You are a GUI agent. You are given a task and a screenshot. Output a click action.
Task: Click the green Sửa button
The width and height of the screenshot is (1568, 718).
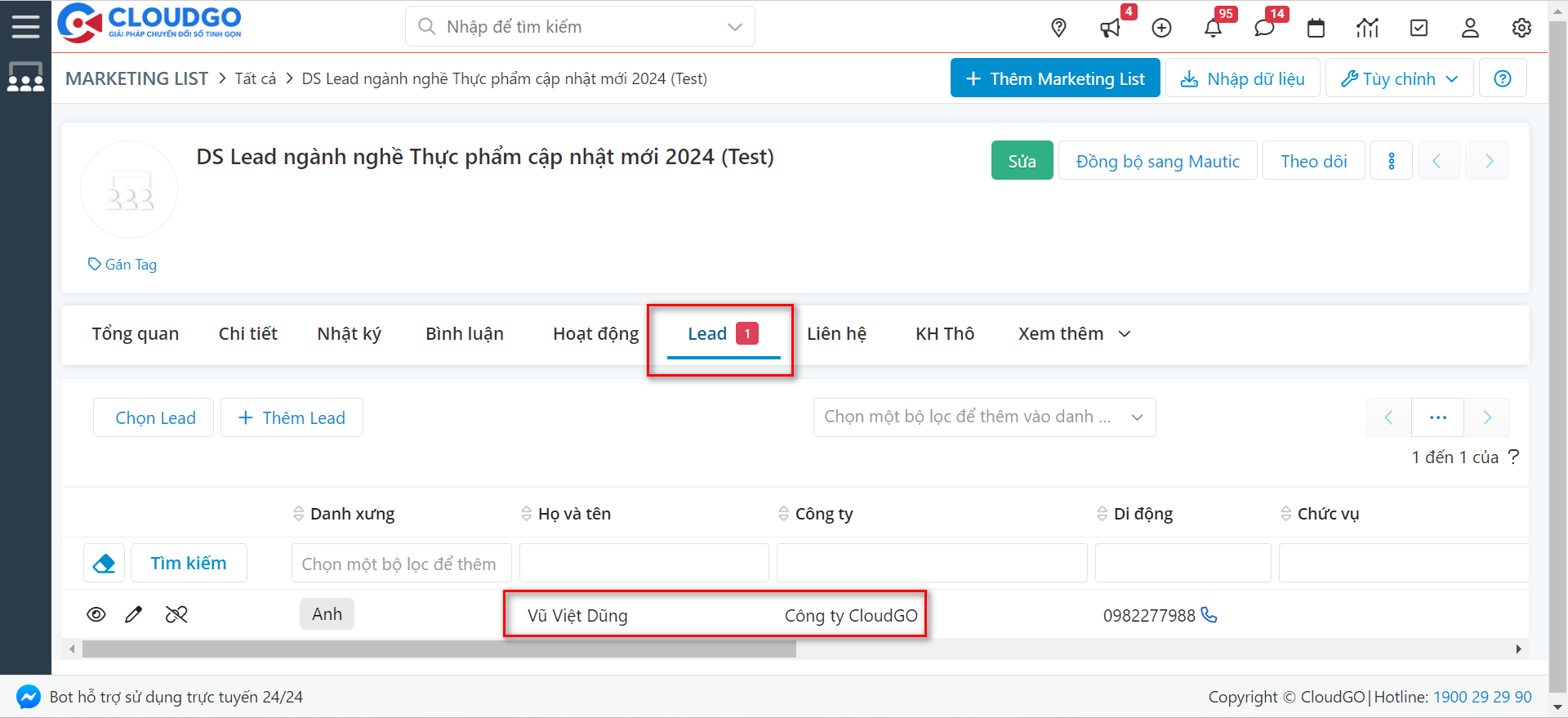click(1022, 161)
